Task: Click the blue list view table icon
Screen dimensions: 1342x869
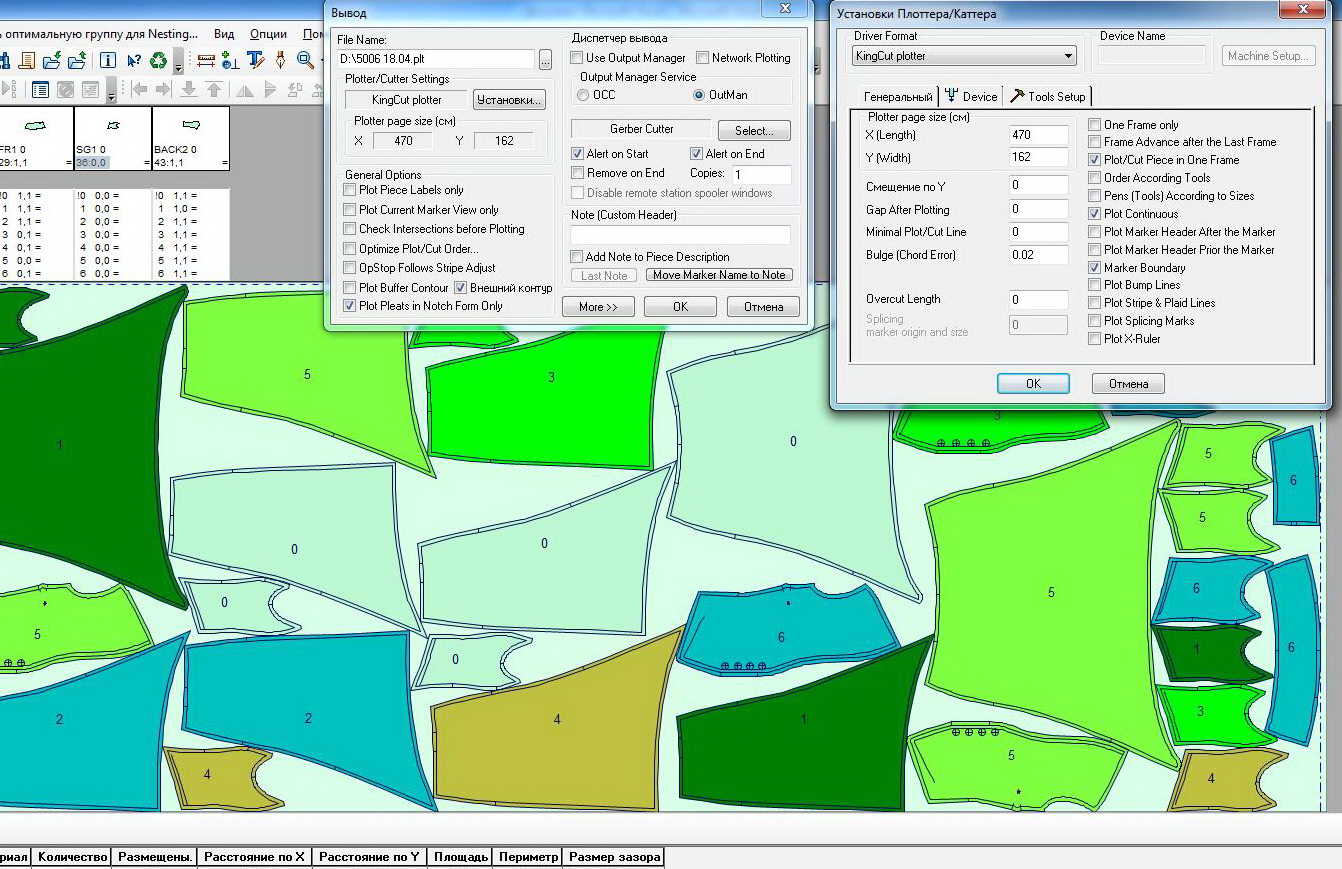Action: pyautogui.click(x=40, y=90)
